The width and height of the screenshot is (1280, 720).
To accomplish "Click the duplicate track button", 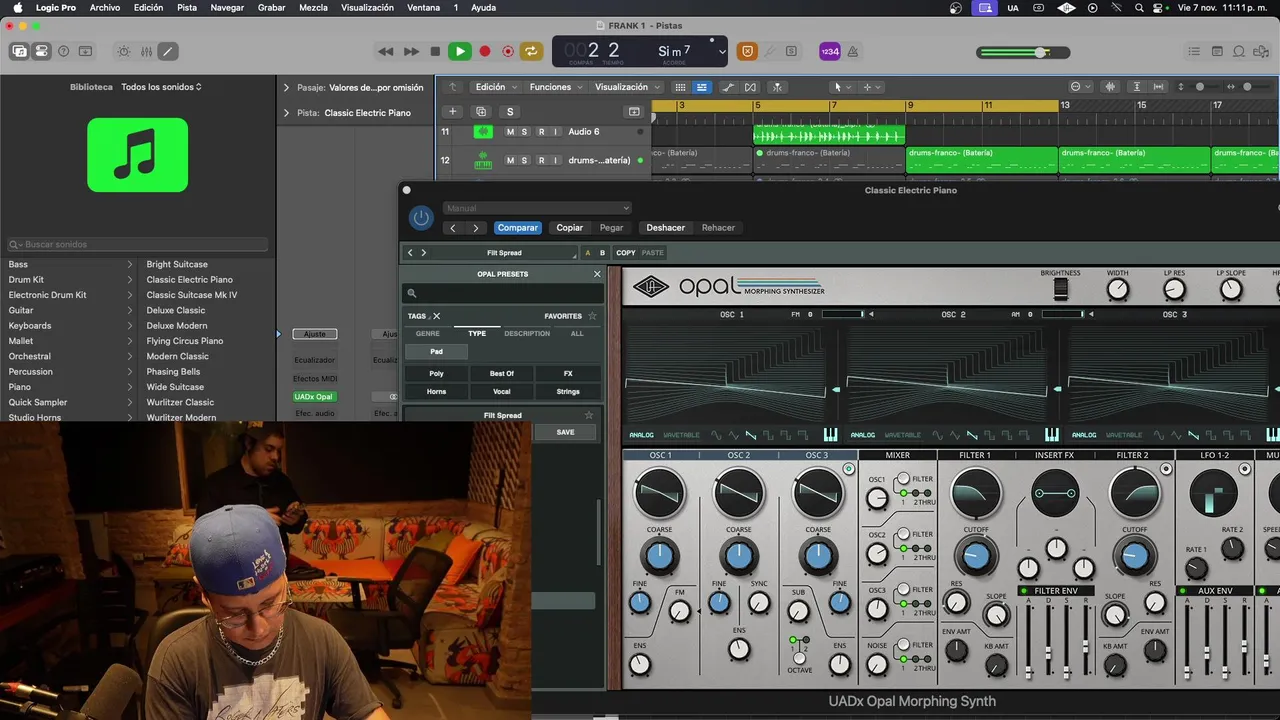I will tap(481, 112).
